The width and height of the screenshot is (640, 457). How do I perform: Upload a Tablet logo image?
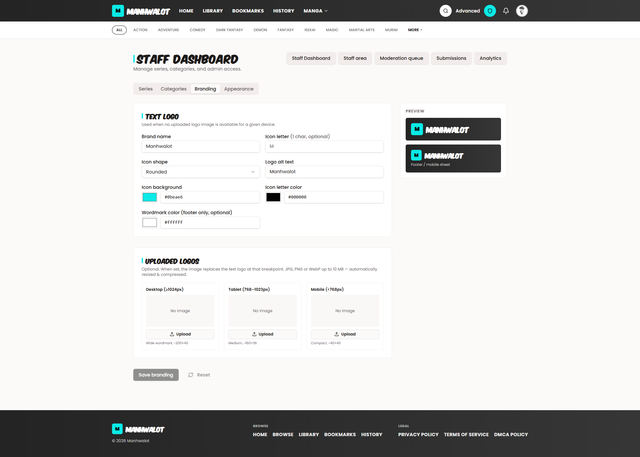tap(262, 334)
